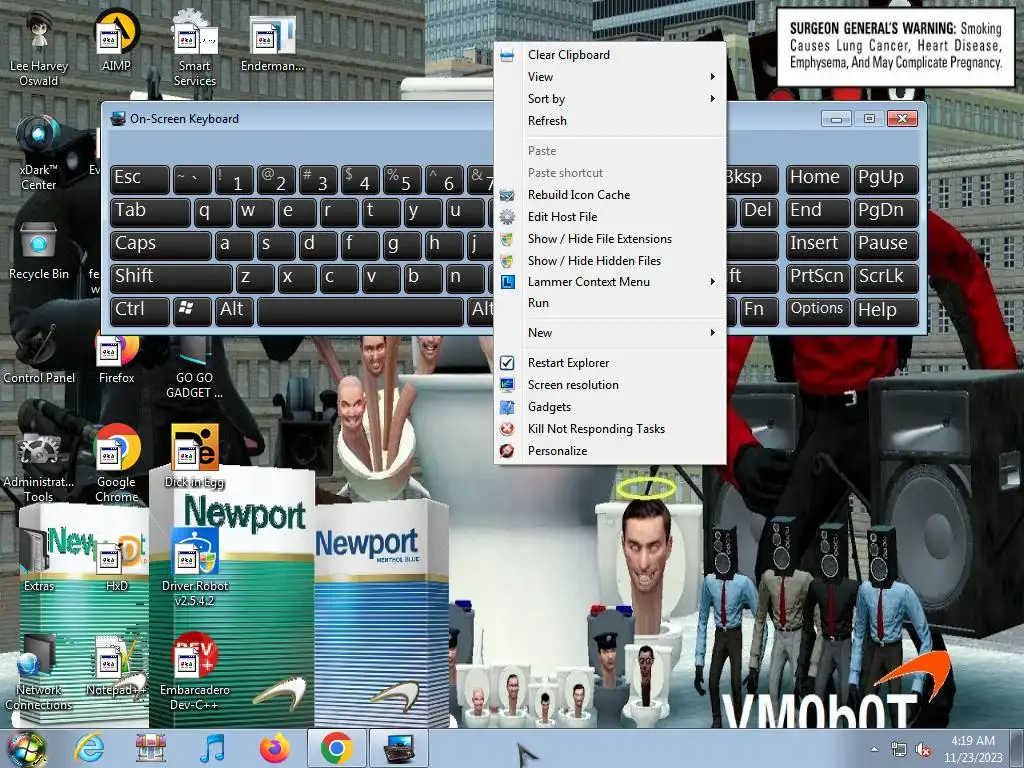Open xDark Center desktop icon
Screen dimensions: 1024x768
coord(39,153)
